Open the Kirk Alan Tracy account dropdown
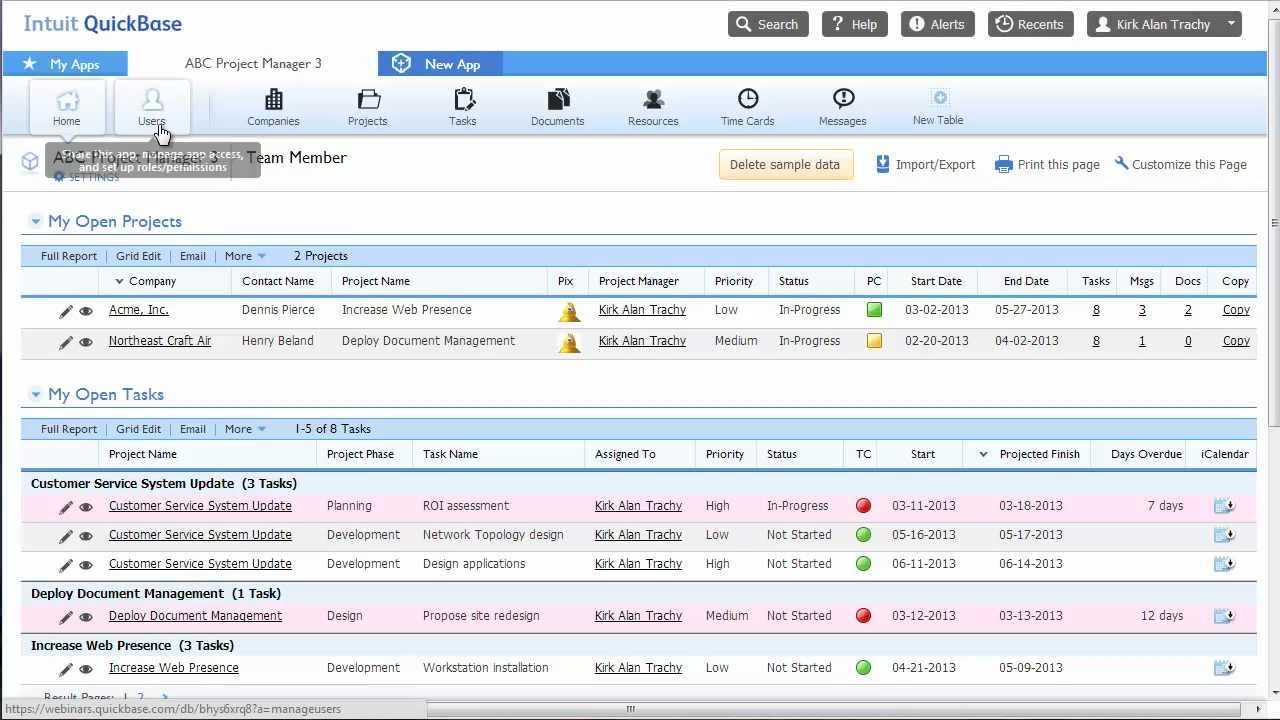1280x720 pixels. pos(1164,24)
